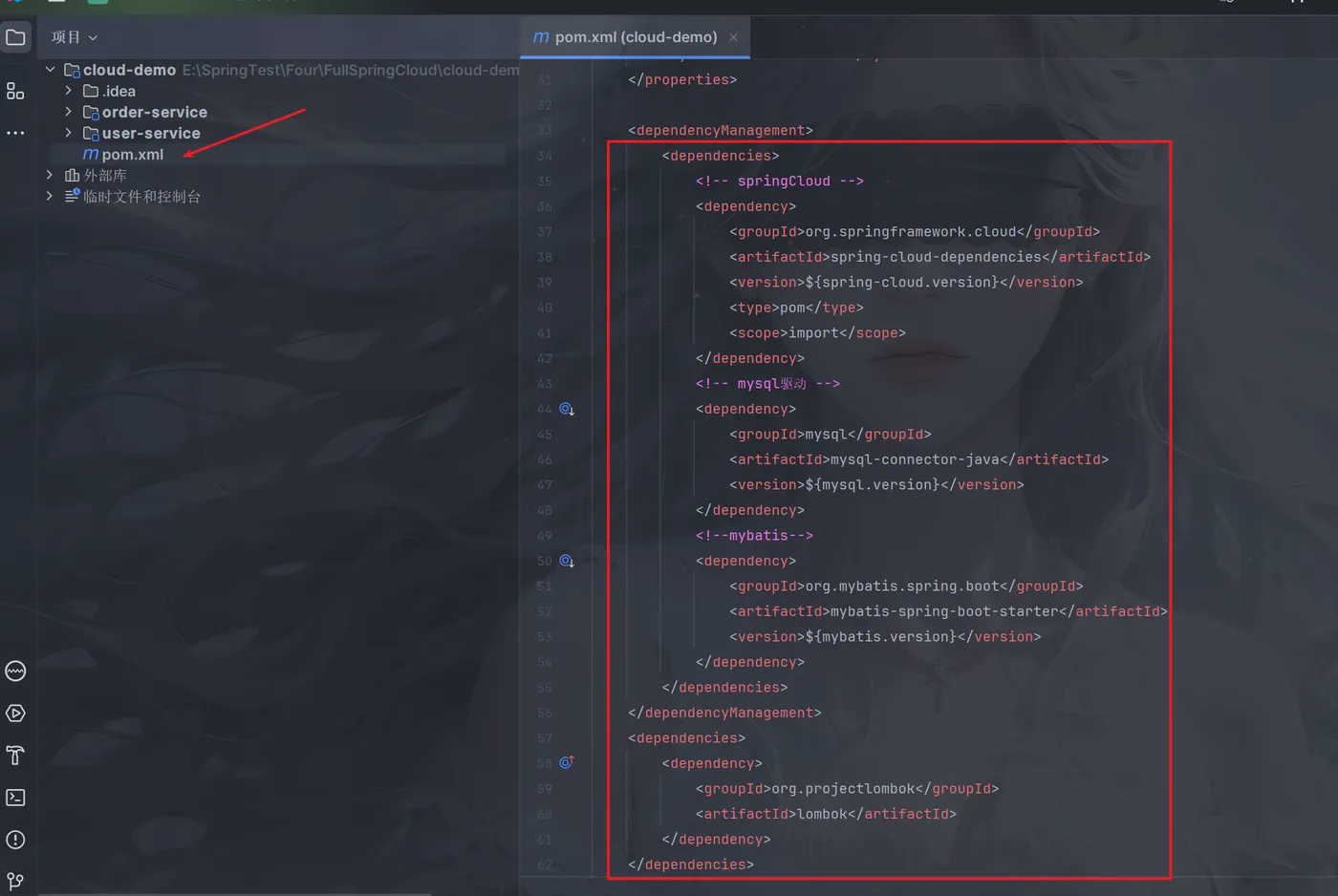Click the <type>pom</type> line

[x=796, y=308]
